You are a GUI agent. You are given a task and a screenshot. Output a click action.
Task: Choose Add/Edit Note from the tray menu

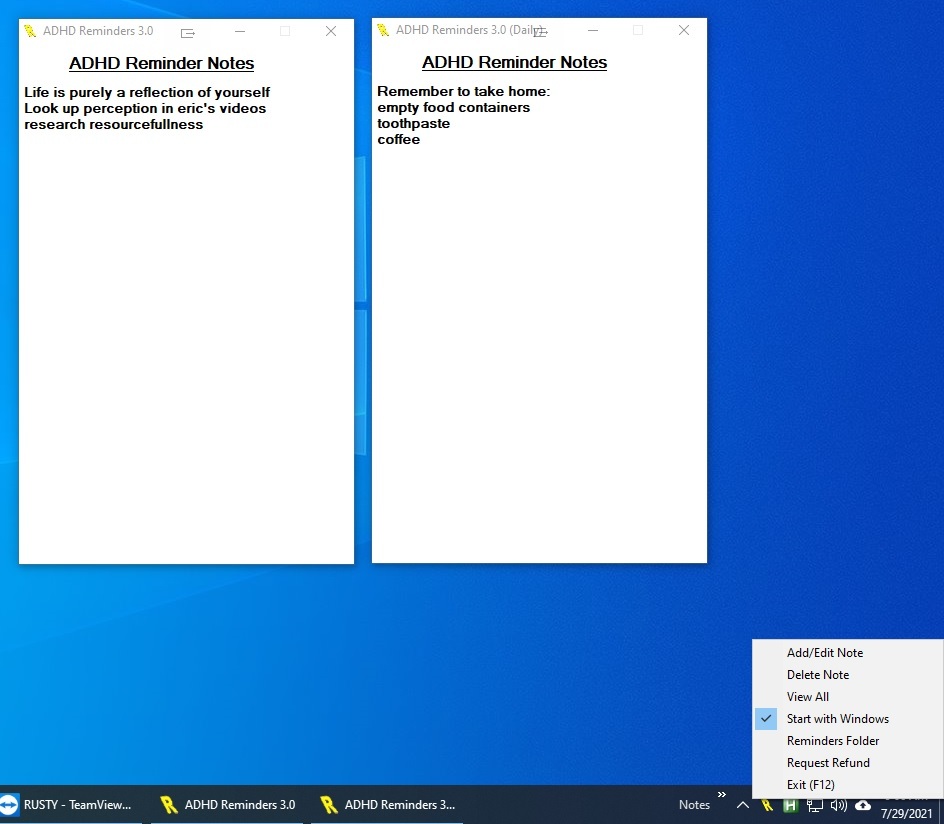click(847, 652)
